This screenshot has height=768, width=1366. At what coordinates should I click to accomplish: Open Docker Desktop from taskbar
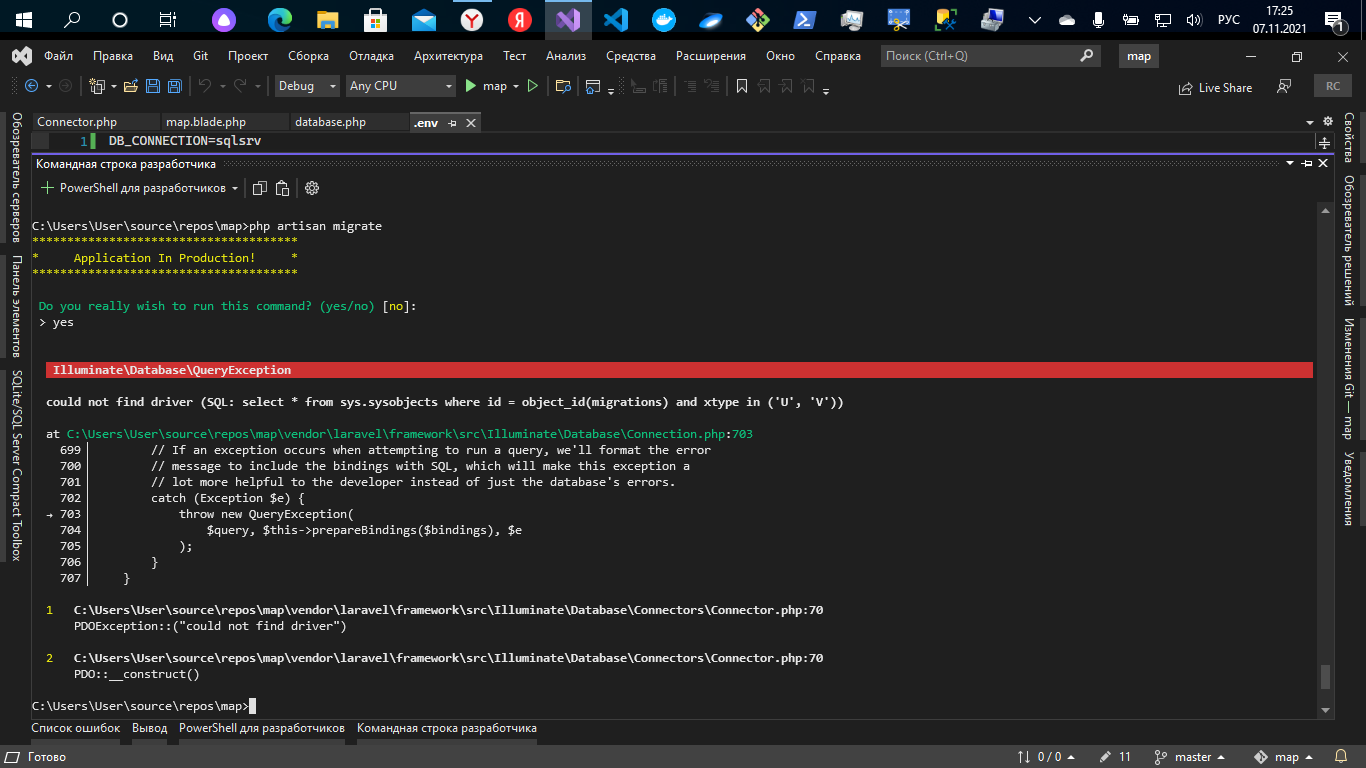coord(662,19)
